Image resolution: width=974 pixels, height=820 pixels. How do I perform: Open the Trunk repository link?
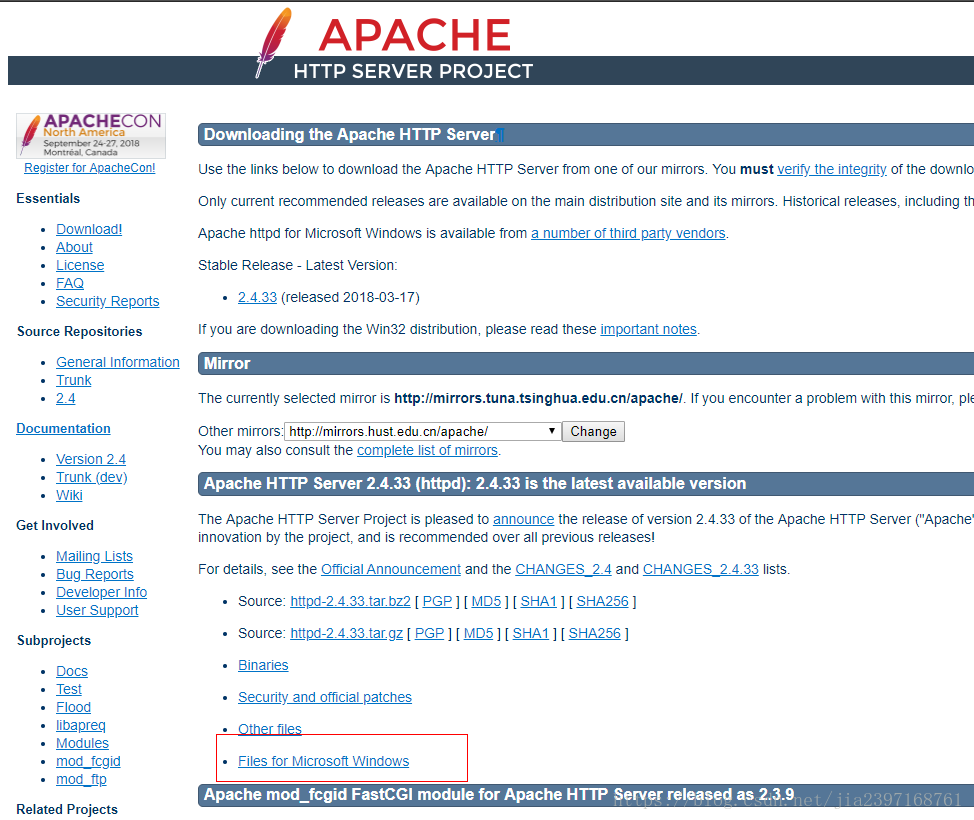(73, 380)
